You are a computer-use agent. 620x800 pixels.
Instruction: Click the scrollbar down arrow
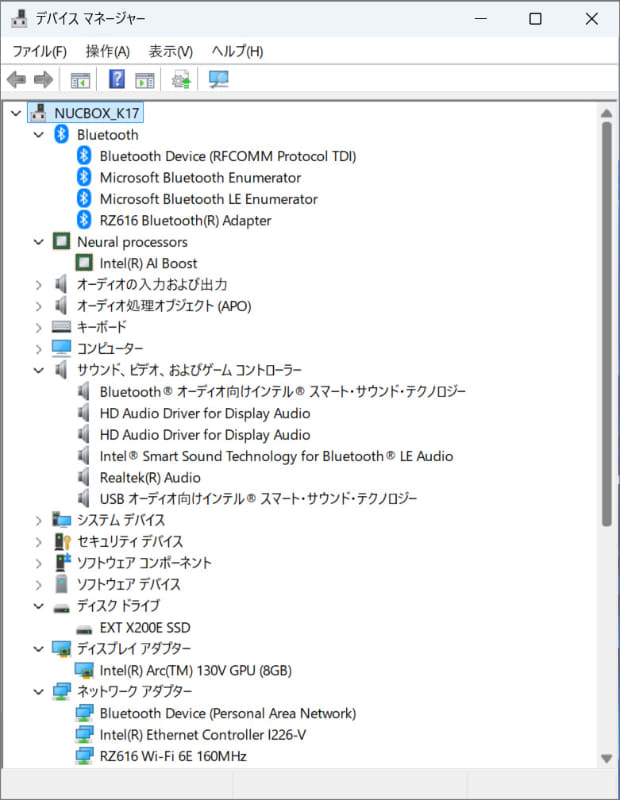(x=606, y=758)
